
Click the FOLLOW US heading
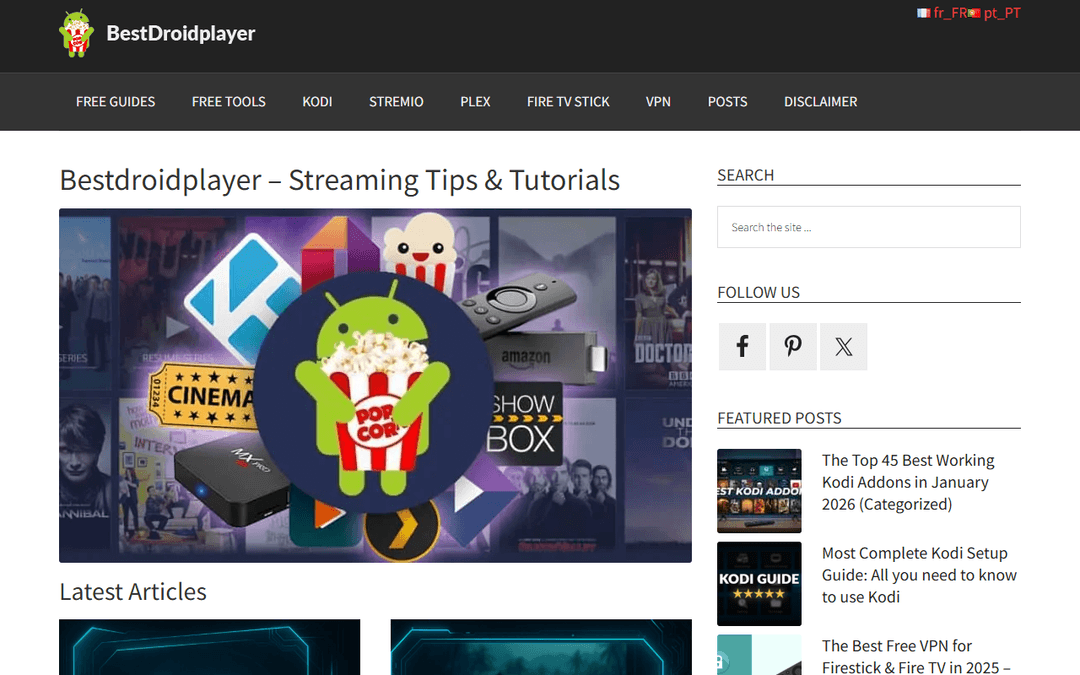click(758, 293)
